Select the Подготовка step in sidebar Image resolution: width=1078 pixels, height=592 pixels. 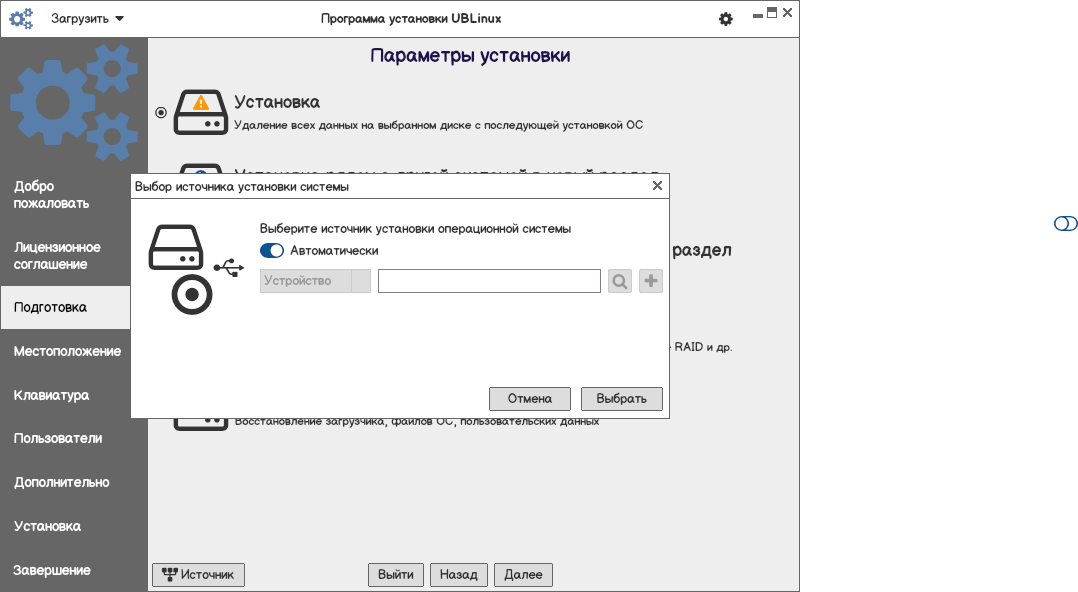tap(65, 307)
